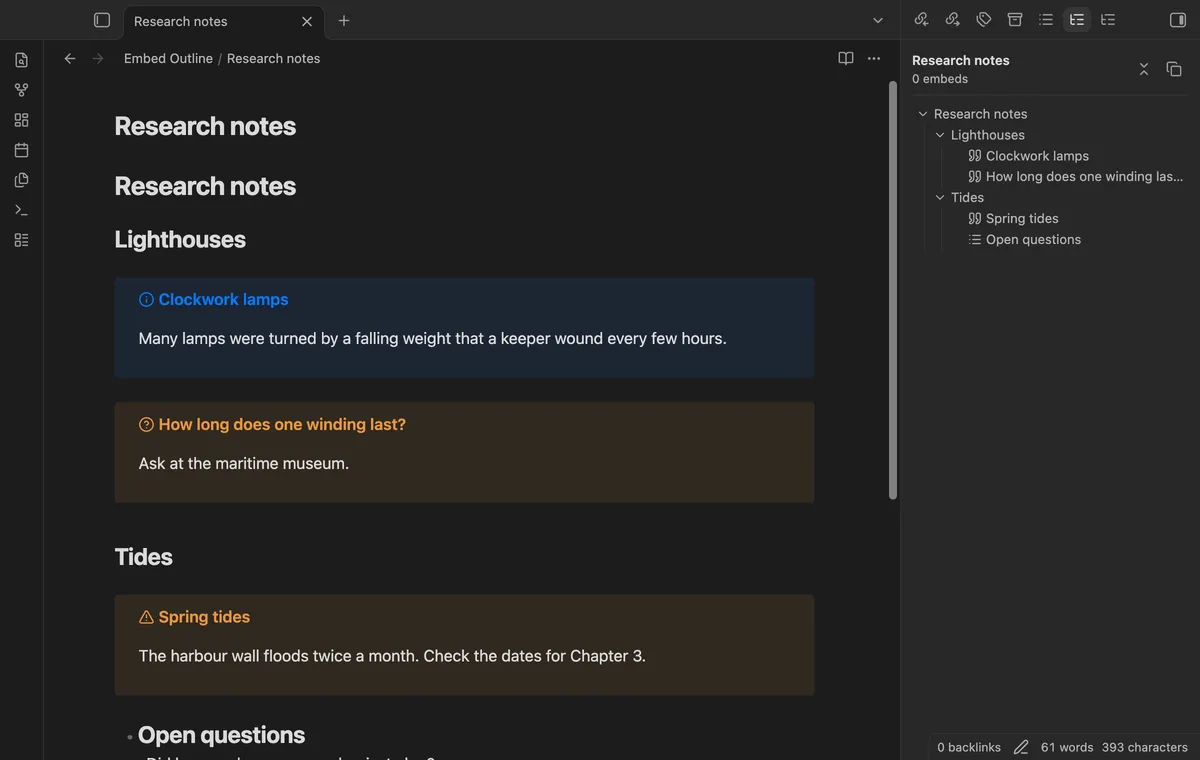Screen dimensions: 1200x760
Task: Select Research notes root in outline tree
Action: tap(980, 114)
